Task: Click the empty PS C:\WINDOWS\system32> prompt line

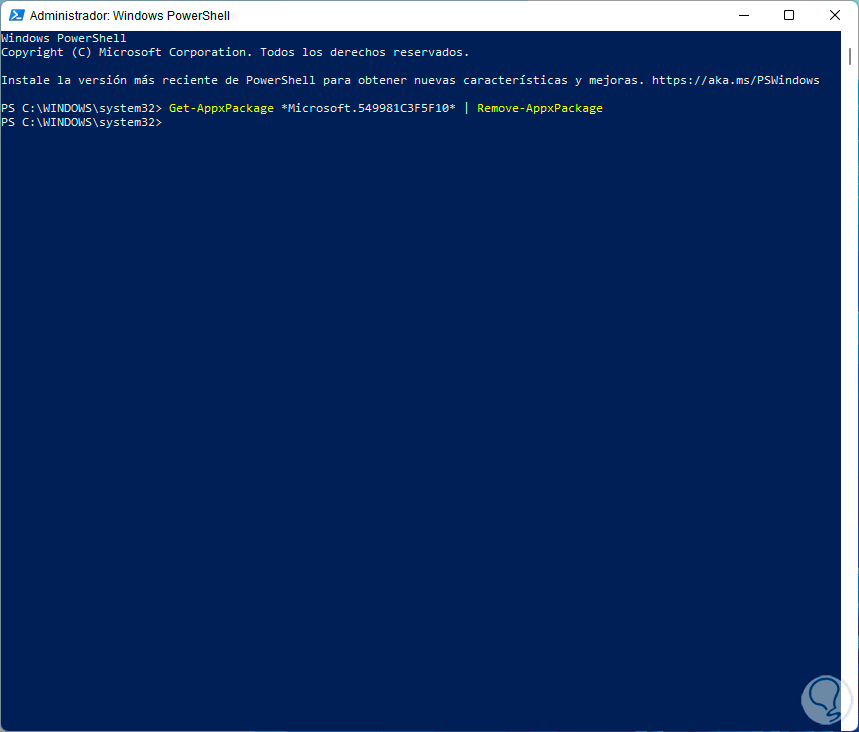Action: point(82,123)
